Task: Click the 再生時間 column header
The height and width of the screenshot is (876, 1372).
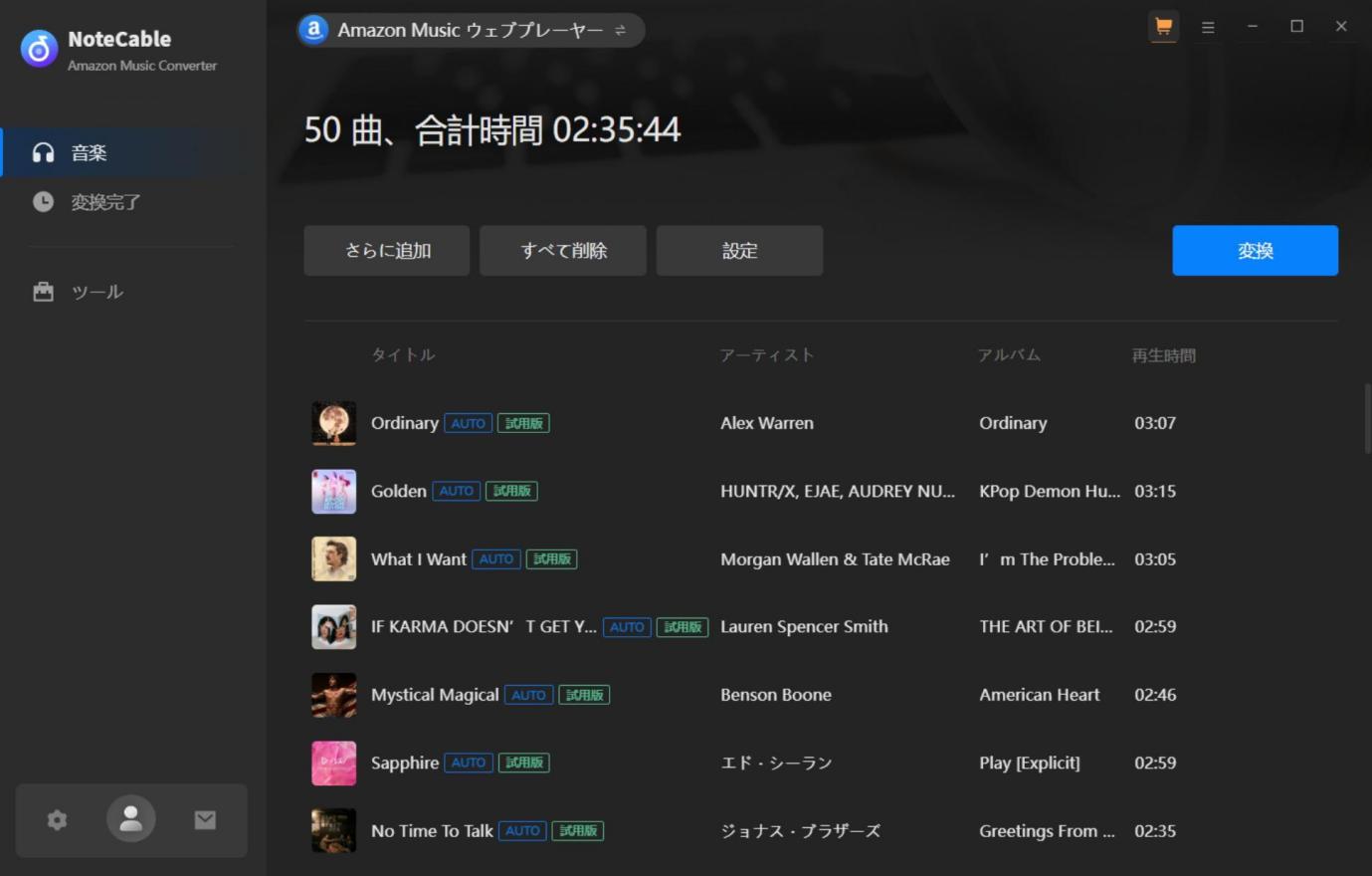Action: pyautogui.click(x=1164, y=355)
